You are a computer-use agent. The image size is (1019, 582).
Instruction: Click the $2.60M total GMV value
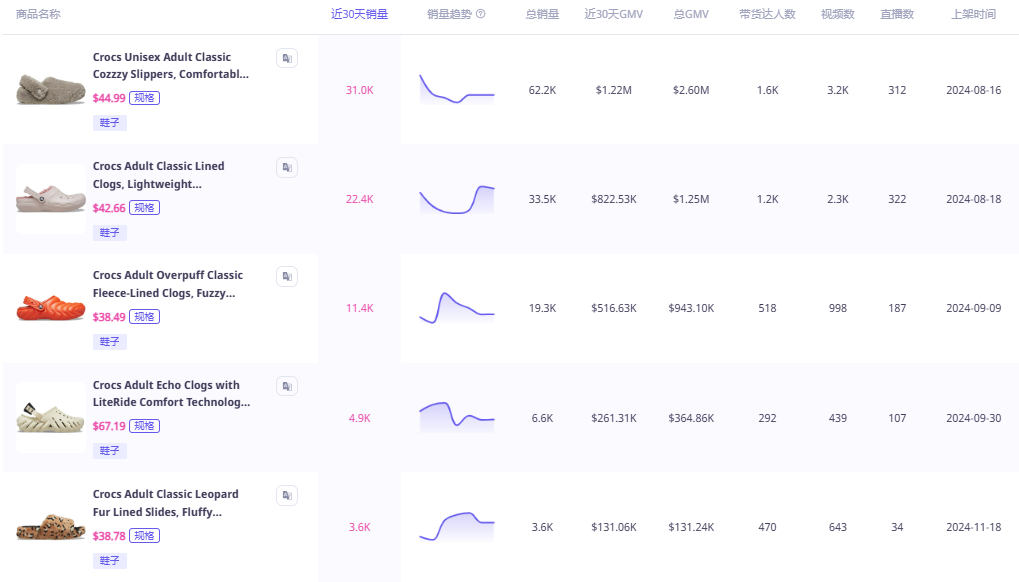(x=691, y=90)
